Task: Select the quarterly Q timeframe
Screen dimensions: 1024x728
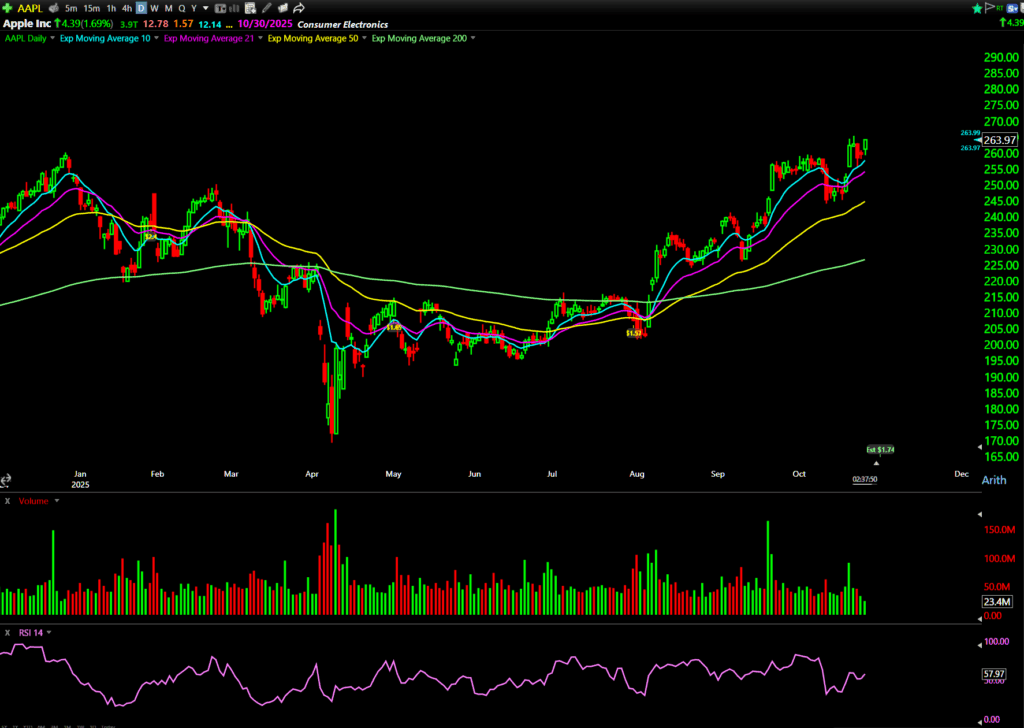Action: [181, 7]
